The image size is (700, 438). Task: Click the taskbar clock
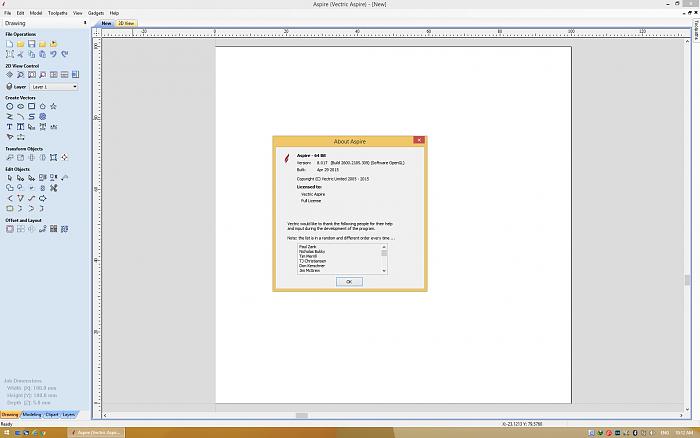pos(684,433)
